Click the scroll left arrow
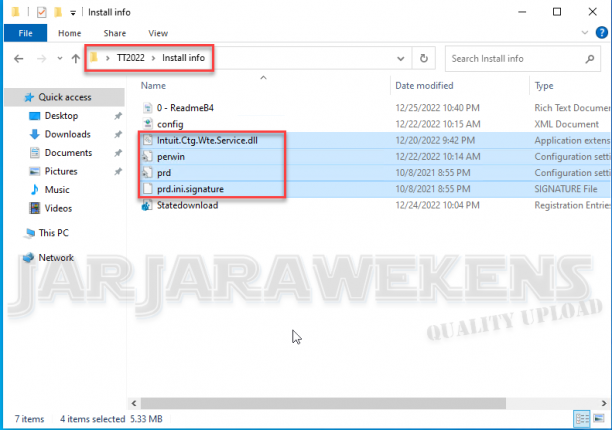Image resolution: width=612 pixels, height=430 pixels. [134, 403]
